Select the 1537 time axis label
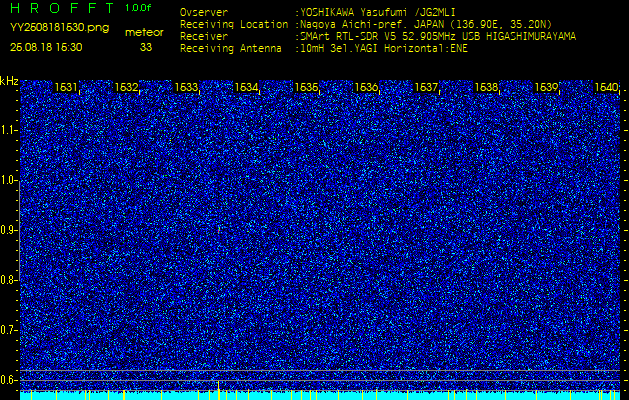 pyautogui.click(x=426, y=87)
